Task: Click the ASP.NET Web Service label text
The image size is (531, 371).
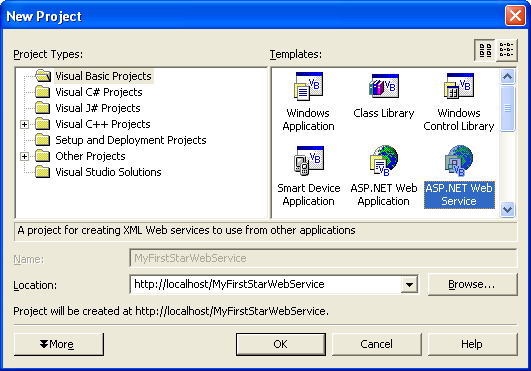Action: 459,195
